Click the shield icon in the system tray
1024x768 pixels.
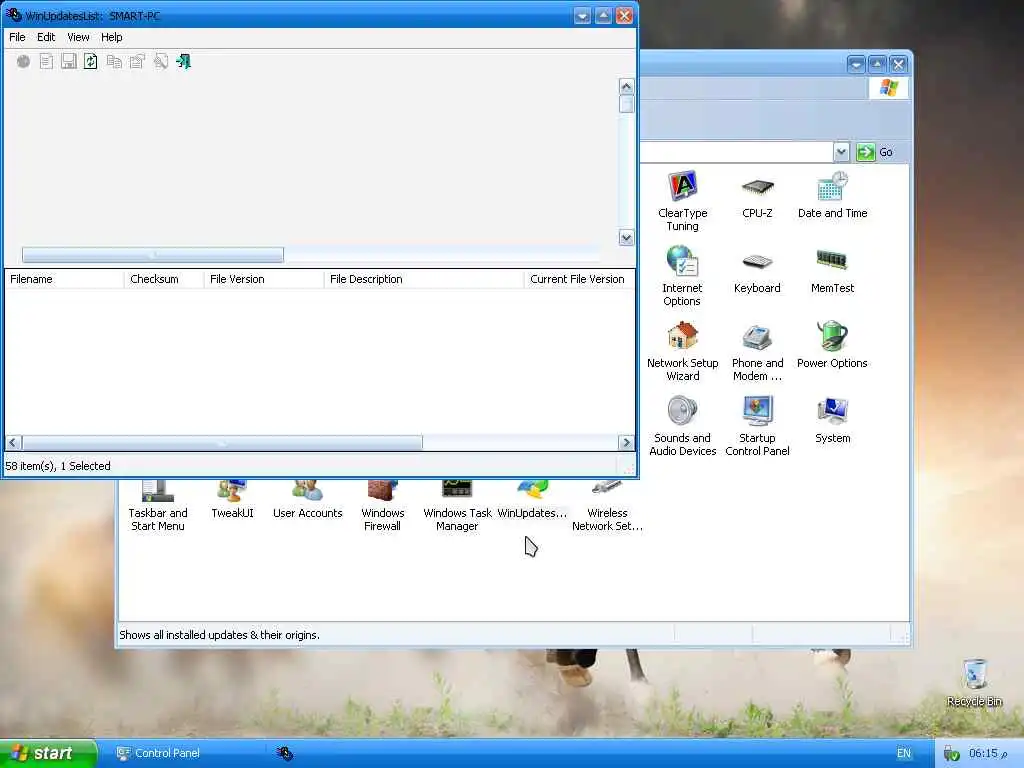(x=952, y=754)
